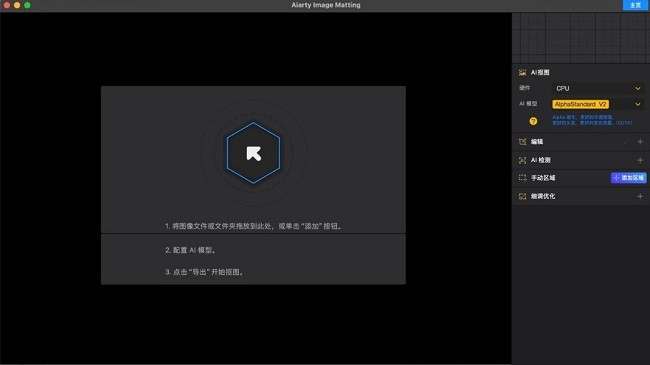Expand the AI 检测 section with plus
Viewport: 650px width, 365px height.
click(640, 160)
